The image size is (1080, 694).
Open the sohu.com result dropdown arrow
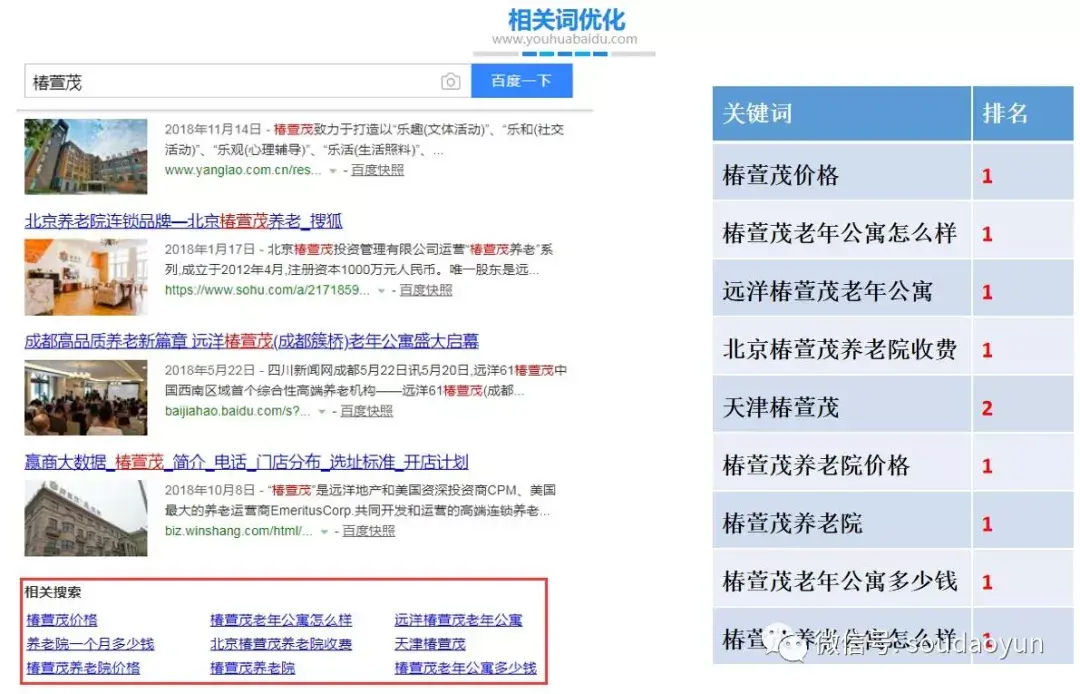pos(381,291)
